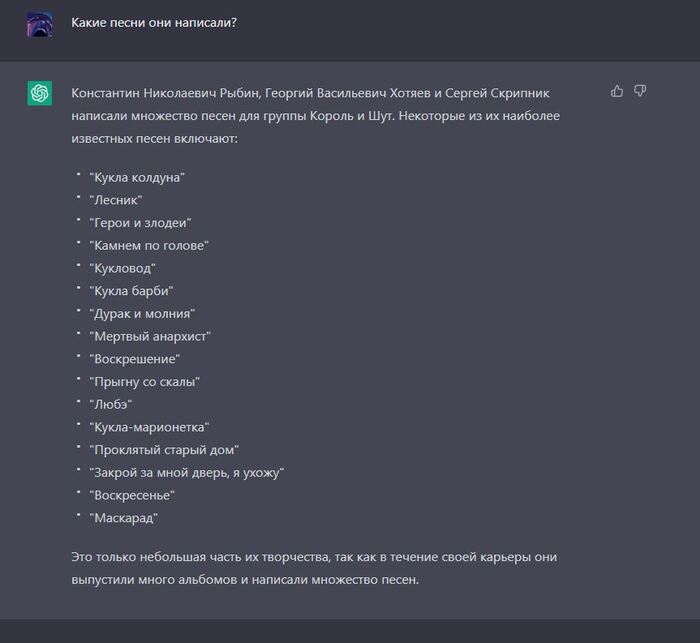Click the "Прыгну со скалы" entry
700x643 pixels.
144,381
